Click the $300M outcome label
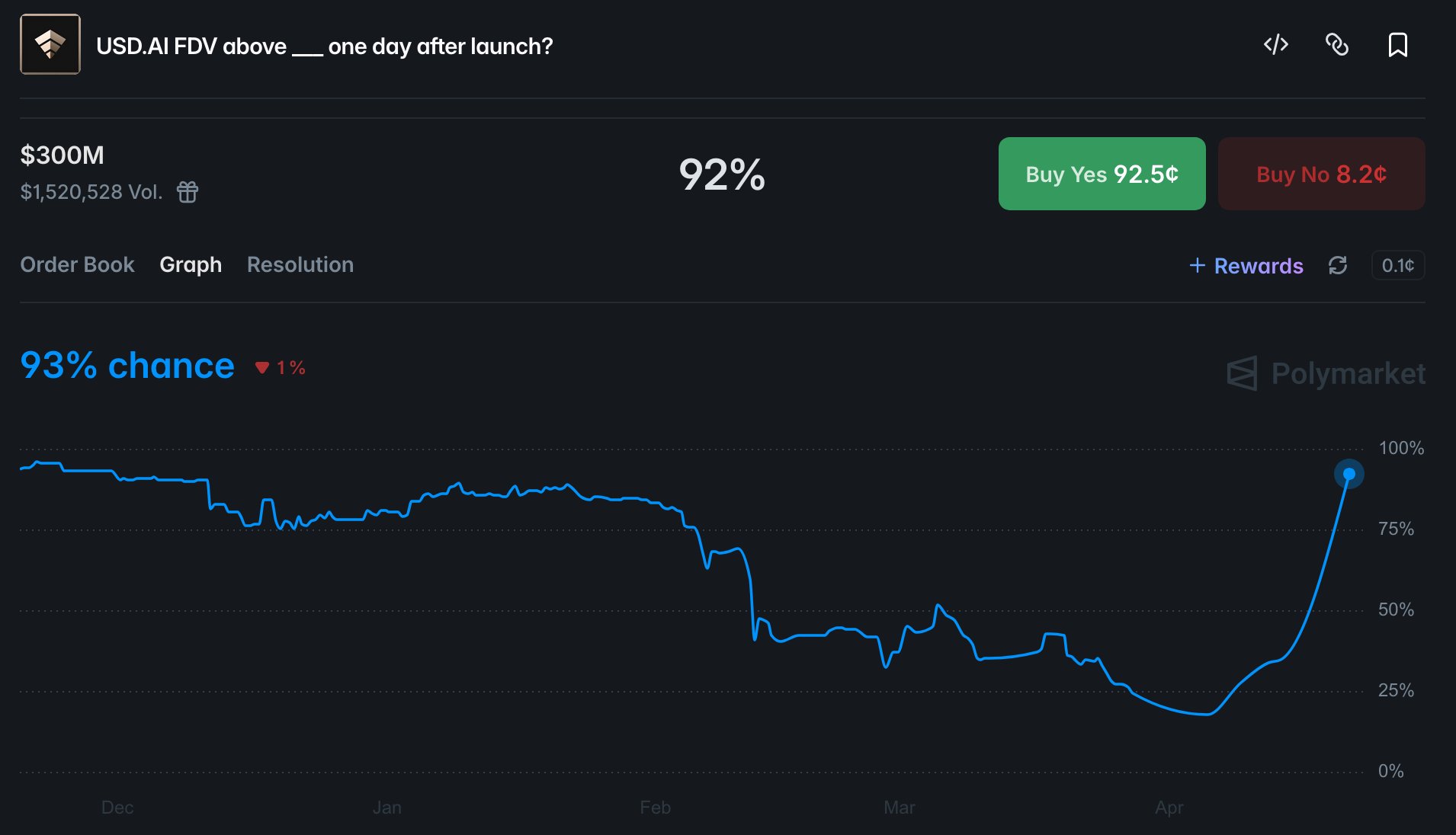Image resolution: width=1456 pixels, height=835 pixels. tap(62, 155)
